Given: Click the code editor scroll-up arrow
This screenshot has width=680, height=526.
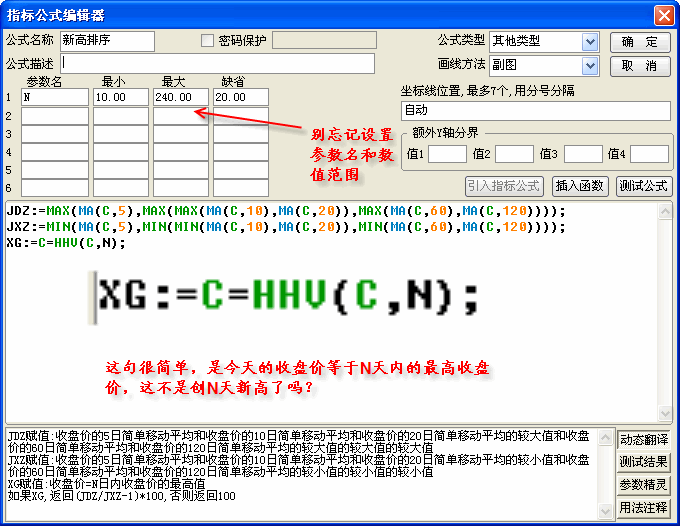Looking at the screenshot, I should click(x=665, y=212).
